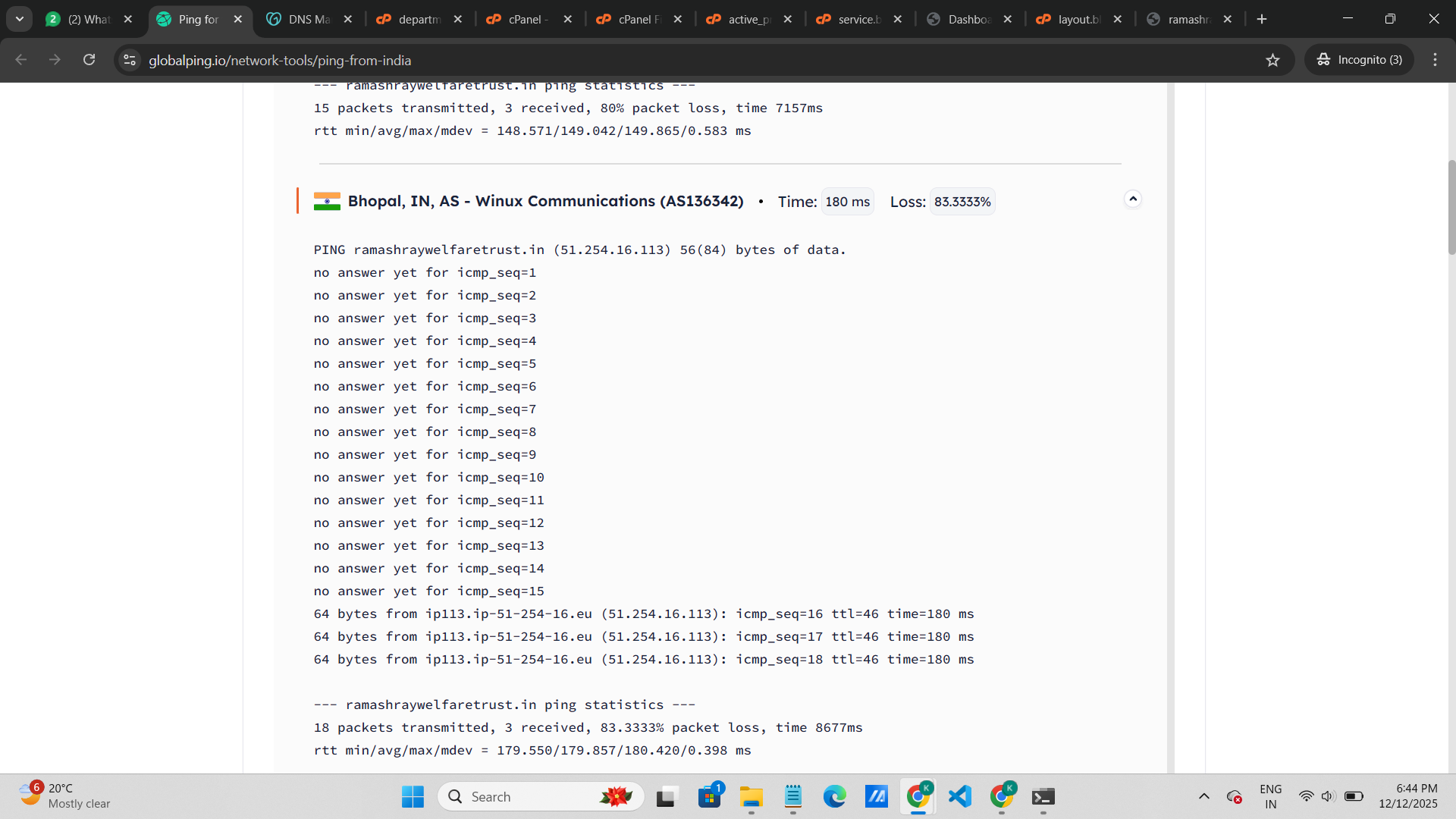Switch to the Dashboa tab
Image resolution: width=1456 pixels, height=819 pixels.
point(969,19)
